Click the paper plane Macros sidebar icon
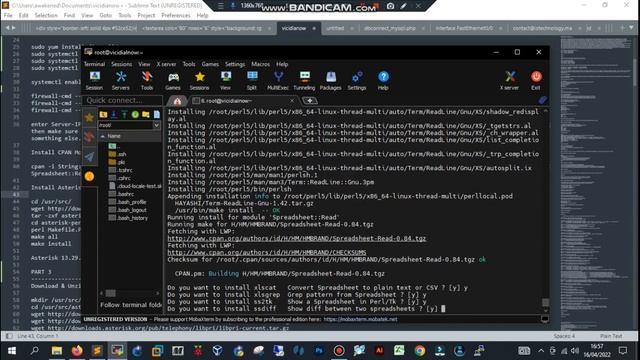 tap(89, 157)
